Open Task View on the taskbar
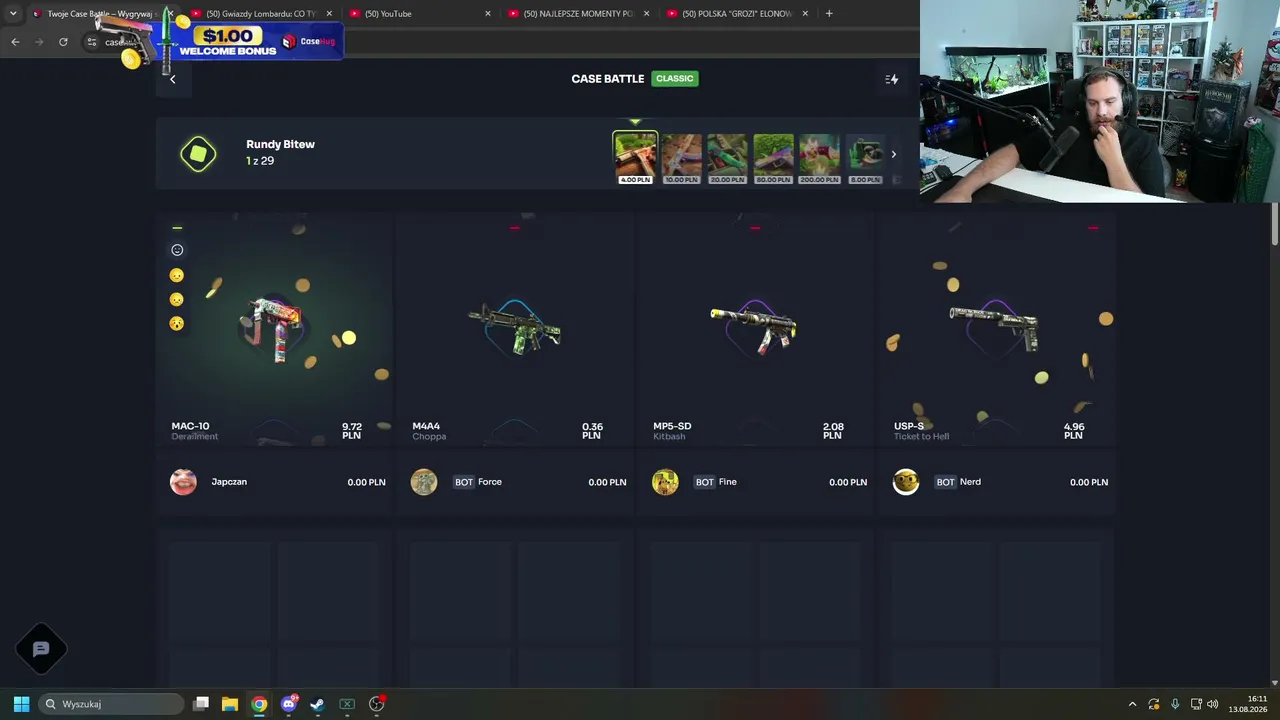 (201, 704)
